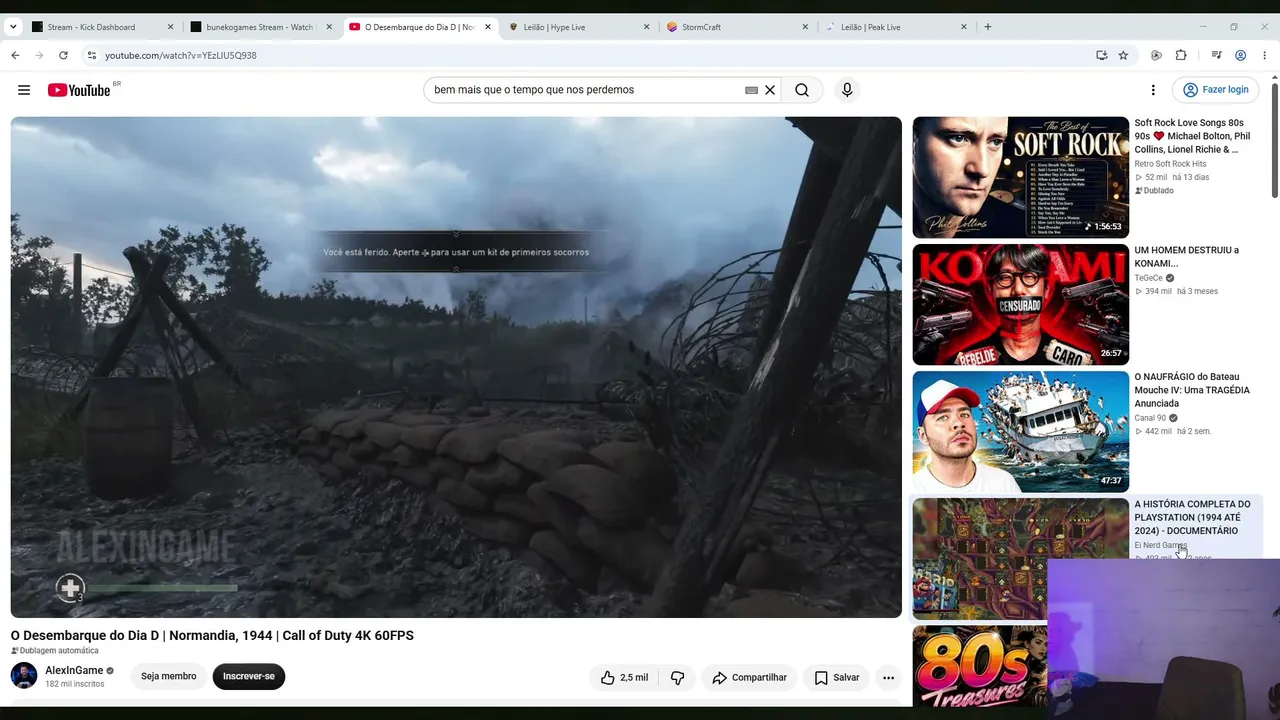1280x720 pixels.
Task: Save video with the Salvar button
Action: point(836,677)
